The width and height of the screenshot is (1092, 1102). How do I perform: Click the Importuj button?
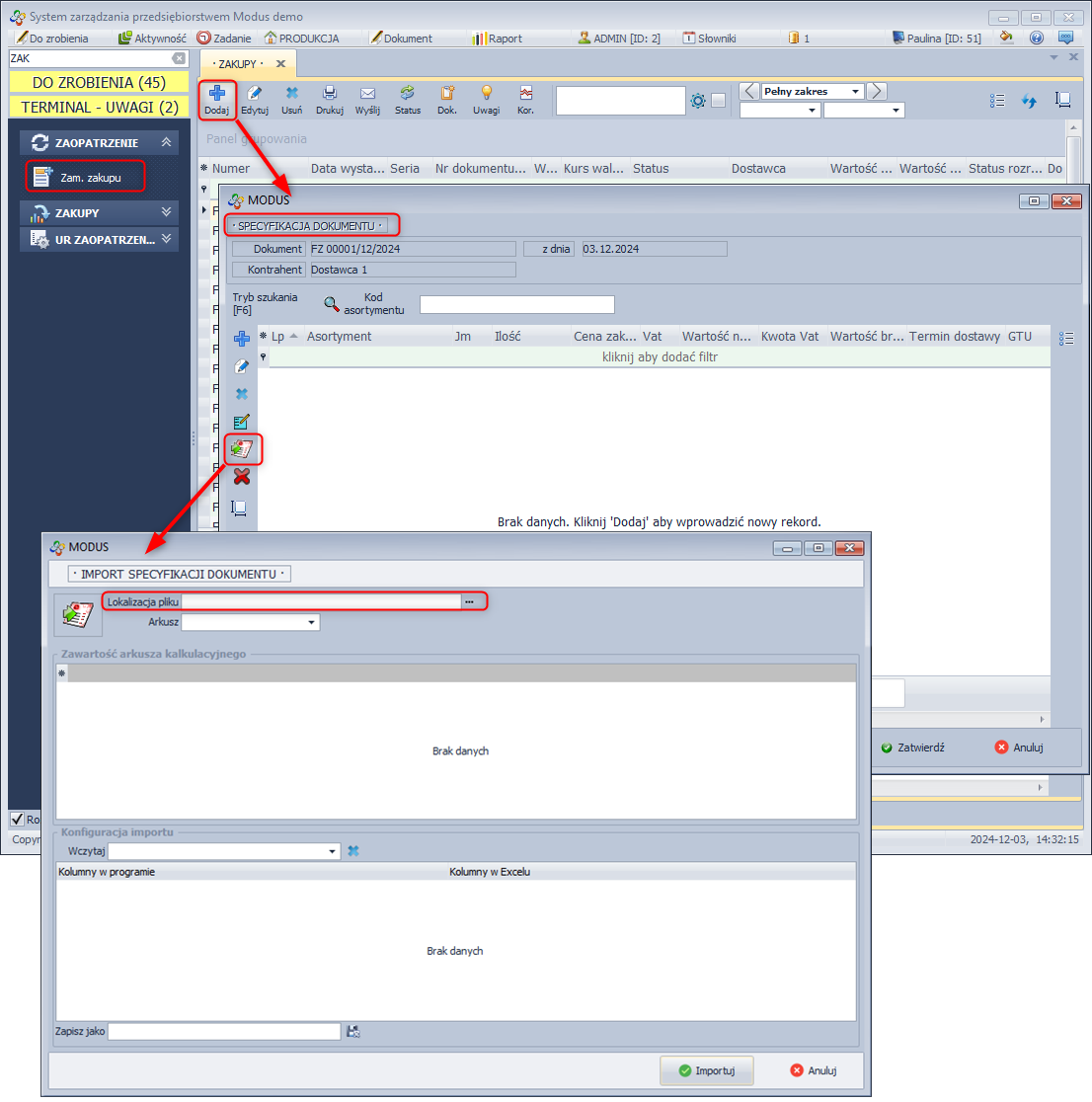(706, 1070)
